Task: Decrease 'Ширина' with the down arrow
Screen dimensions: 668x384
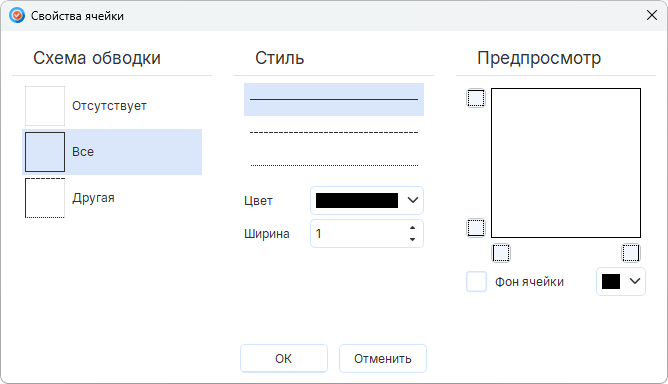Action: (x=412, y=239)
